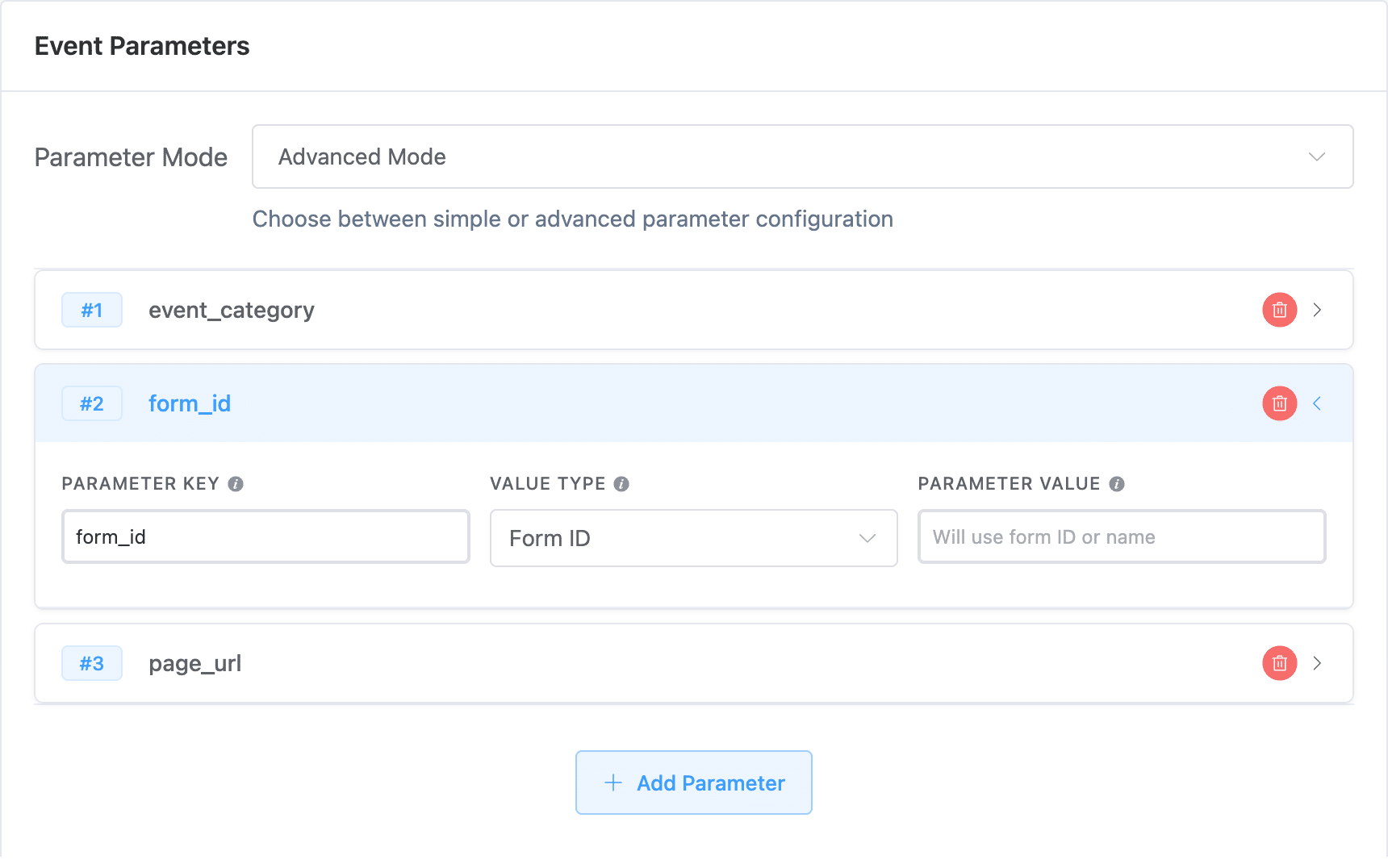Click the #1 badge on event_category
Screen dimensions: 1388x868
(x=91, y=310)
